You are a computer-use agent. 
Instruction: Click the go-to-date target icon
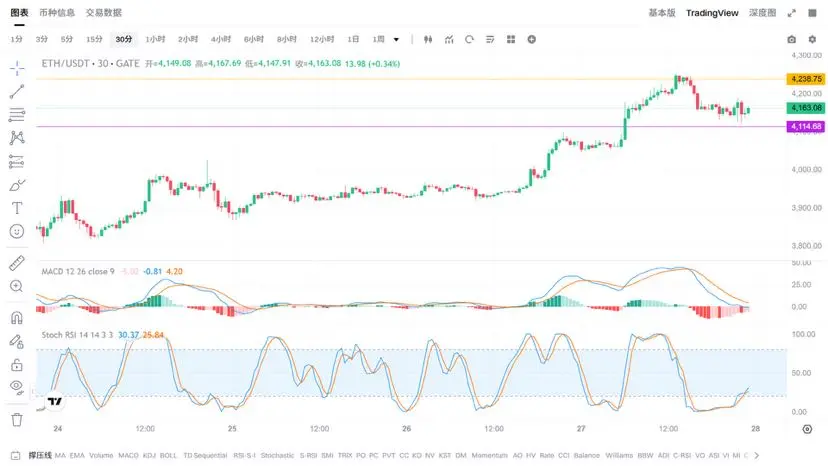(x=807, y=429)
